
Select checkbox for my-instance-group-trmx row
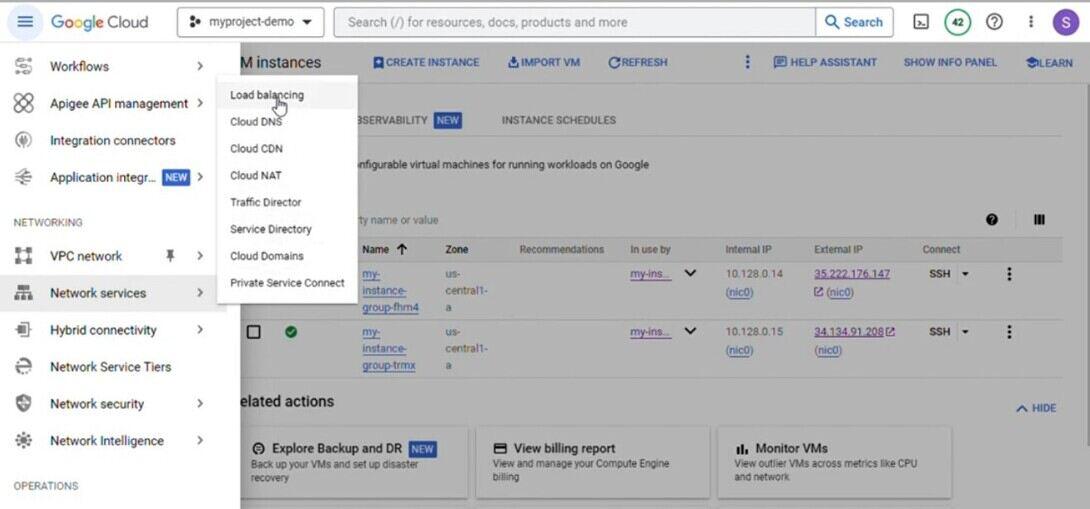pyautogui.click(x=254, y=332)
